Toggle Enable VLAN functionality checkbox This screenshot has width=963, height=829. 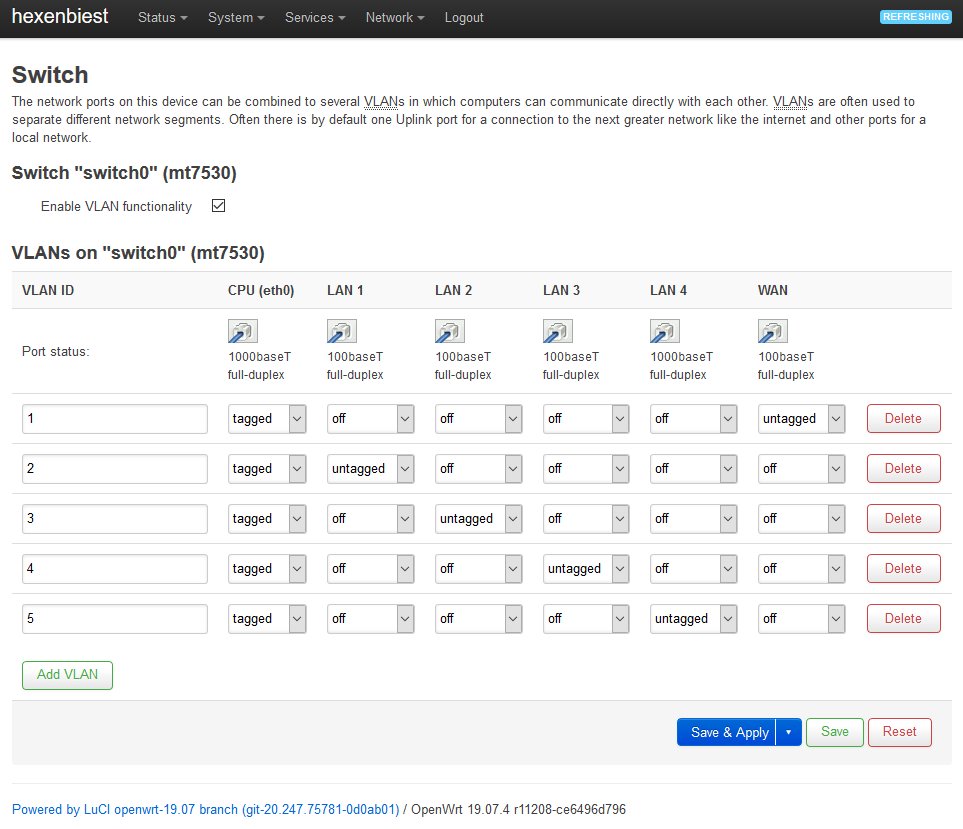pyautogui.click(x=219, y=206)
